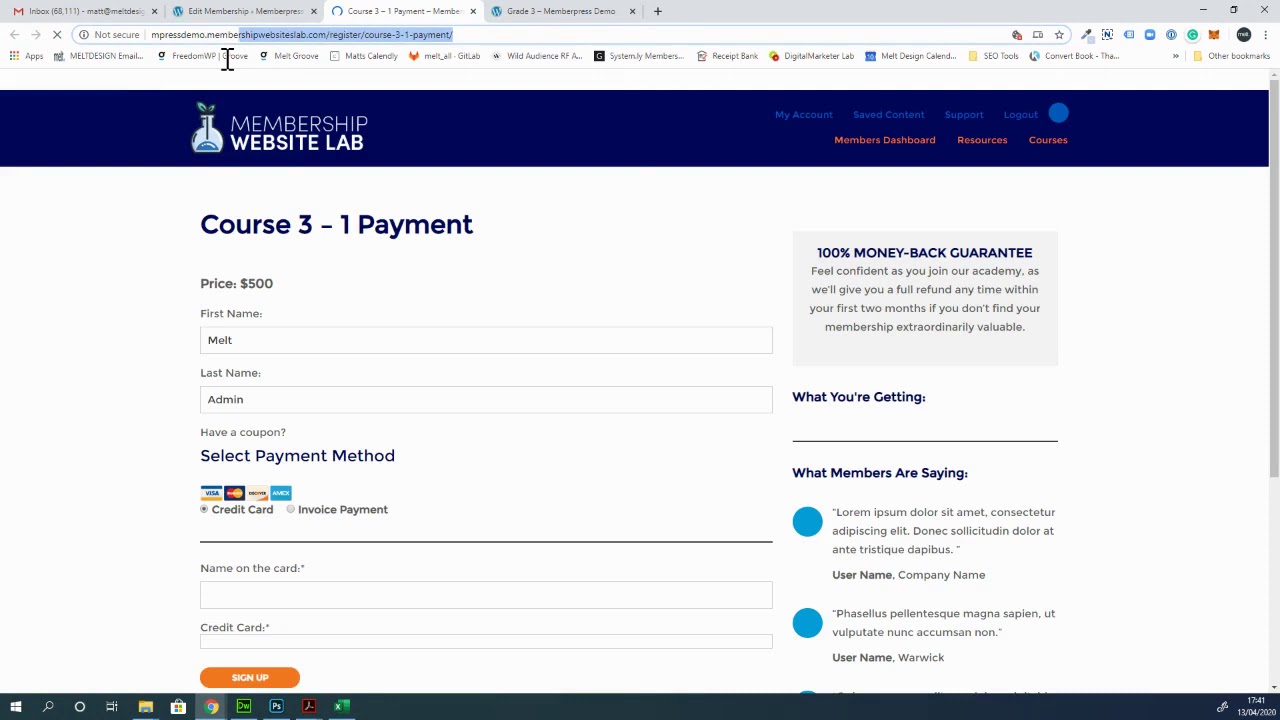
Task: Click the browser address bar URL
Action: click(x=301, y=35)
